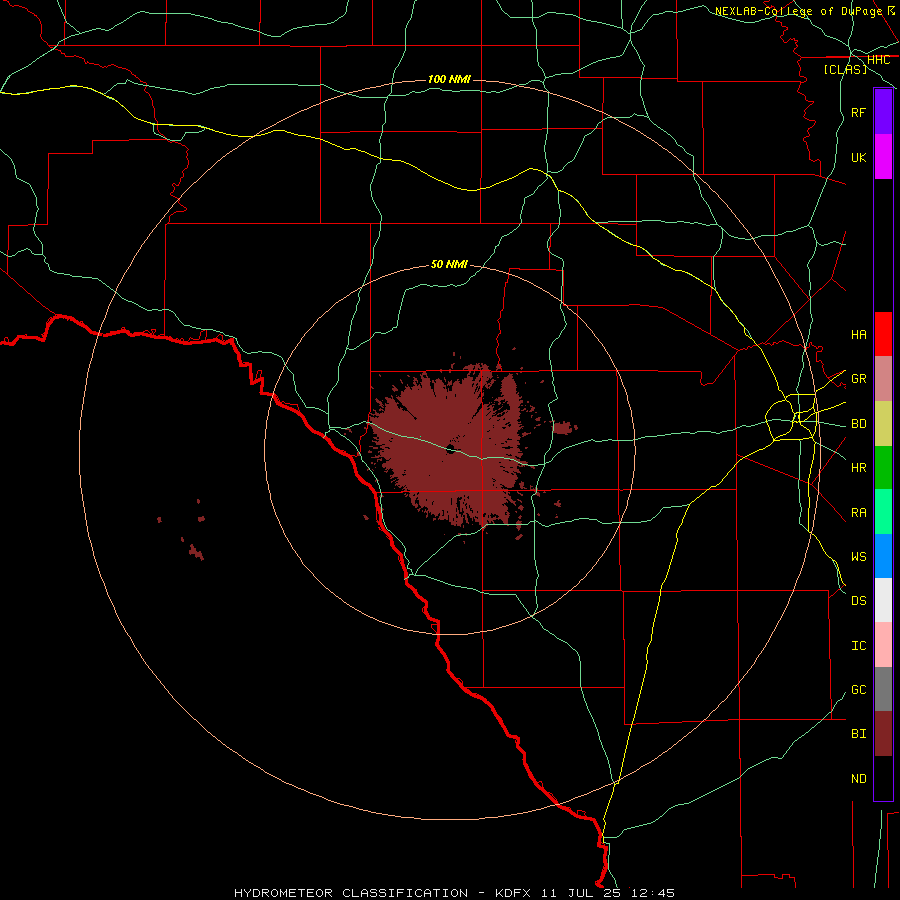
Task: Click the purple RF legend color swatch
Action: coord(883,112)
